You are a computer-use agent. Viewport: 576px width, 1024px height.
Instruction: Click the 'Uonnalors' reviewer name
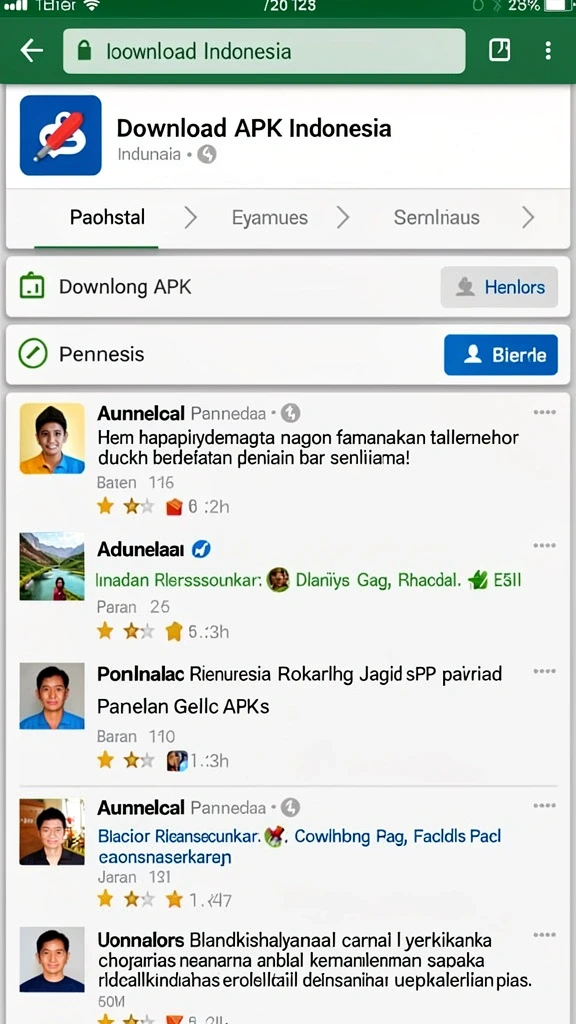coord(141,940)
